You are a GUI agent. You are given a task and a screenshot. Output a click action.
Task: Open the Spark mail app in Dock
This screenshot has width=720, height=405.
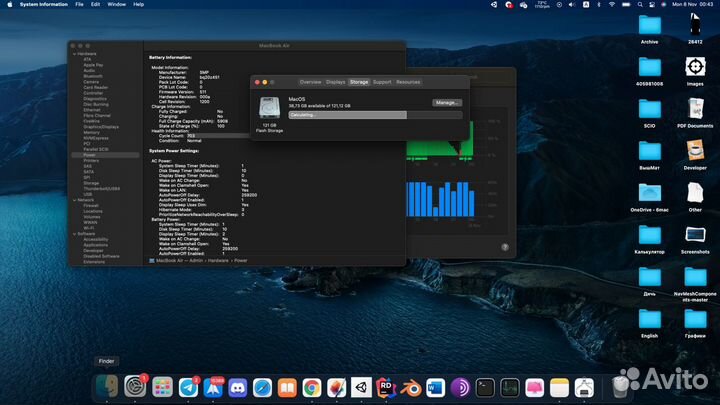tap(213, 388)
